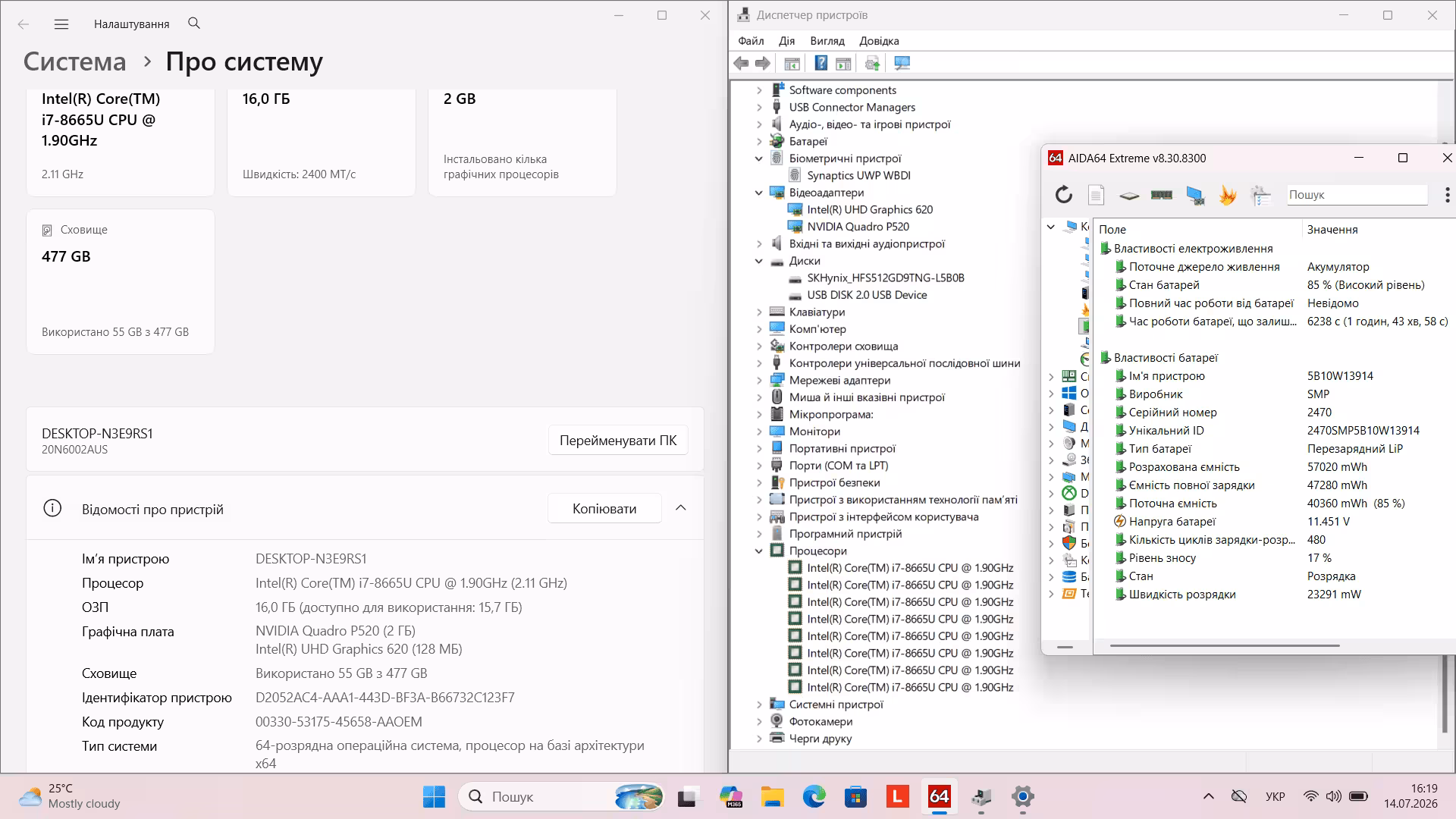Open the checklist preferences icon in AIDA64
This screenshot has width=1456, height=819.
(x=1260, y=196)
